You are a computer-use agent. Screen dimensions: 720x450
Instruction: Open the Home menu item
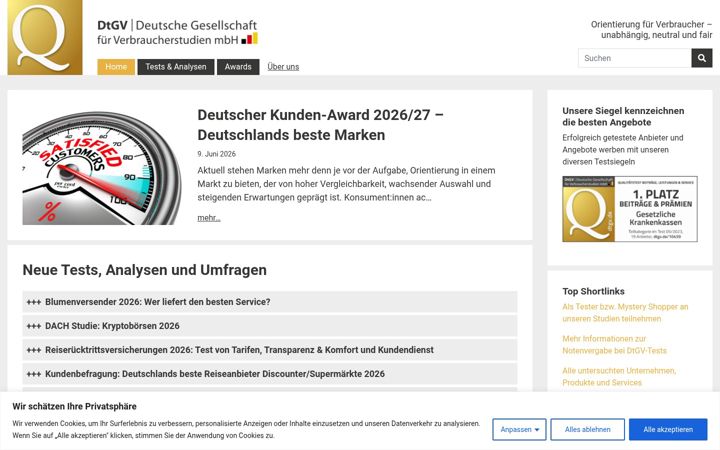(116, 67)
